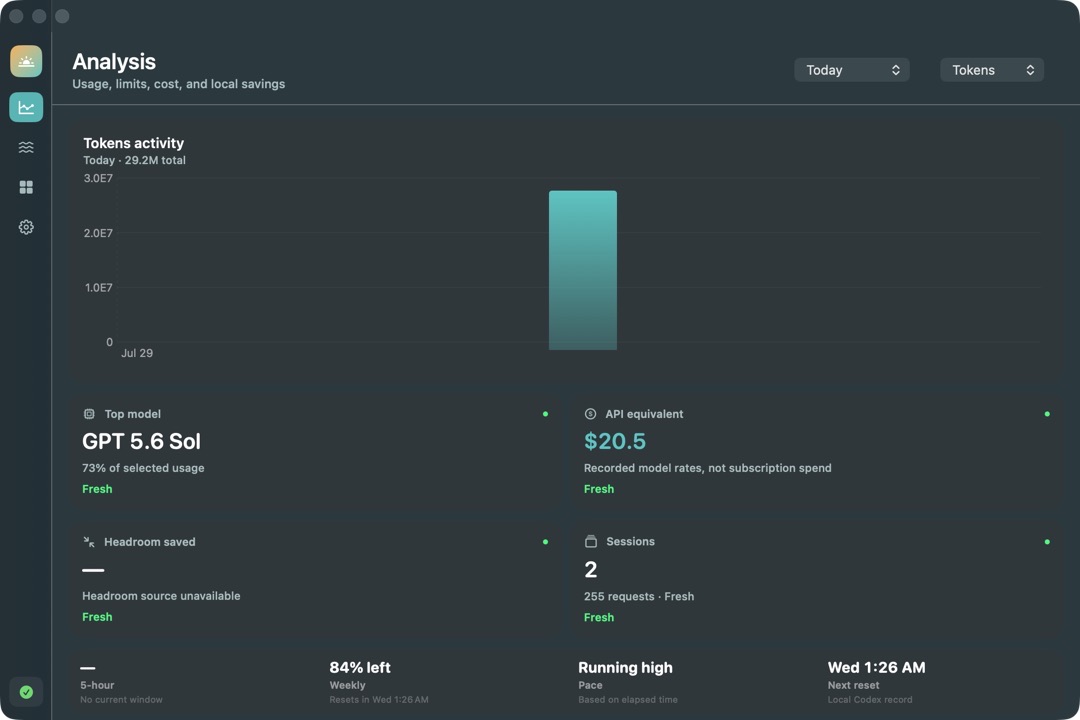Screen dimensions: 1080x720
Task: Click '255 requests · Fresh' text
Action: pyautogui.click(x=639, y=597)
